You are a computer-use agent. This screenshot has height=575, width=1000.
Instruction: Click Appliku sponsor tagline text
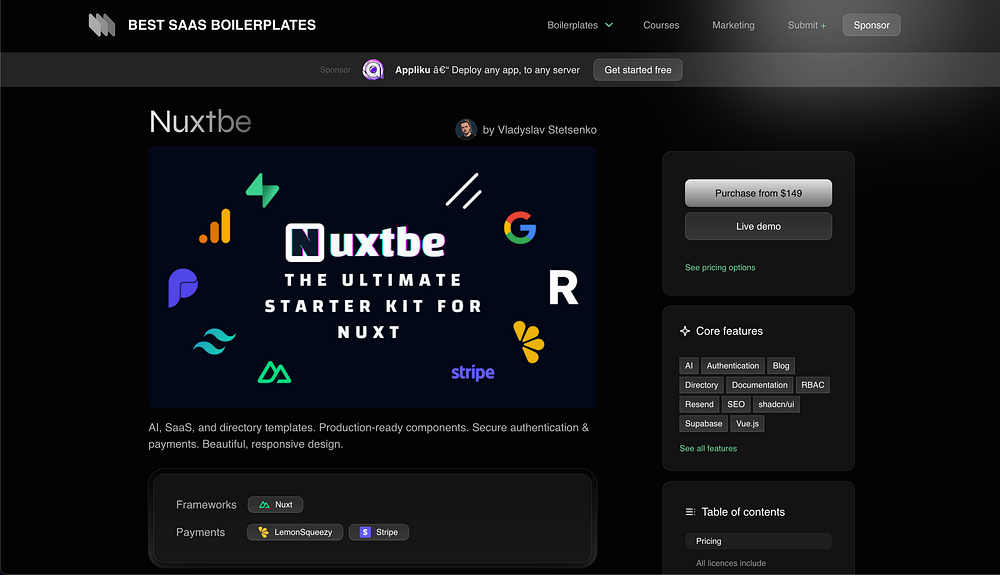(487, 70)
